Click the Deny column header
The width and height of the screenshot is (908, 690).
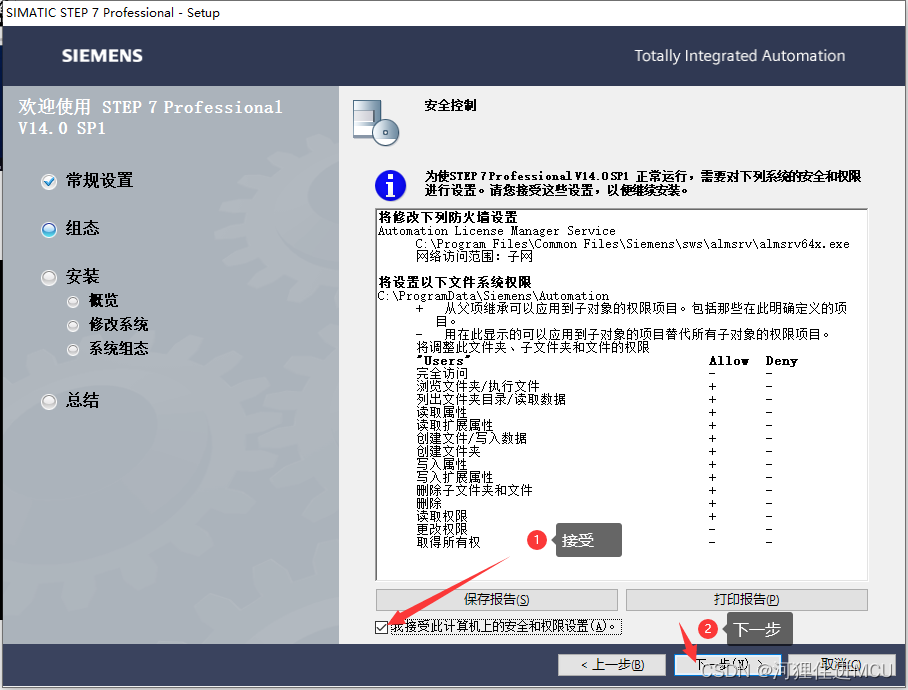(x=782, y=361)
